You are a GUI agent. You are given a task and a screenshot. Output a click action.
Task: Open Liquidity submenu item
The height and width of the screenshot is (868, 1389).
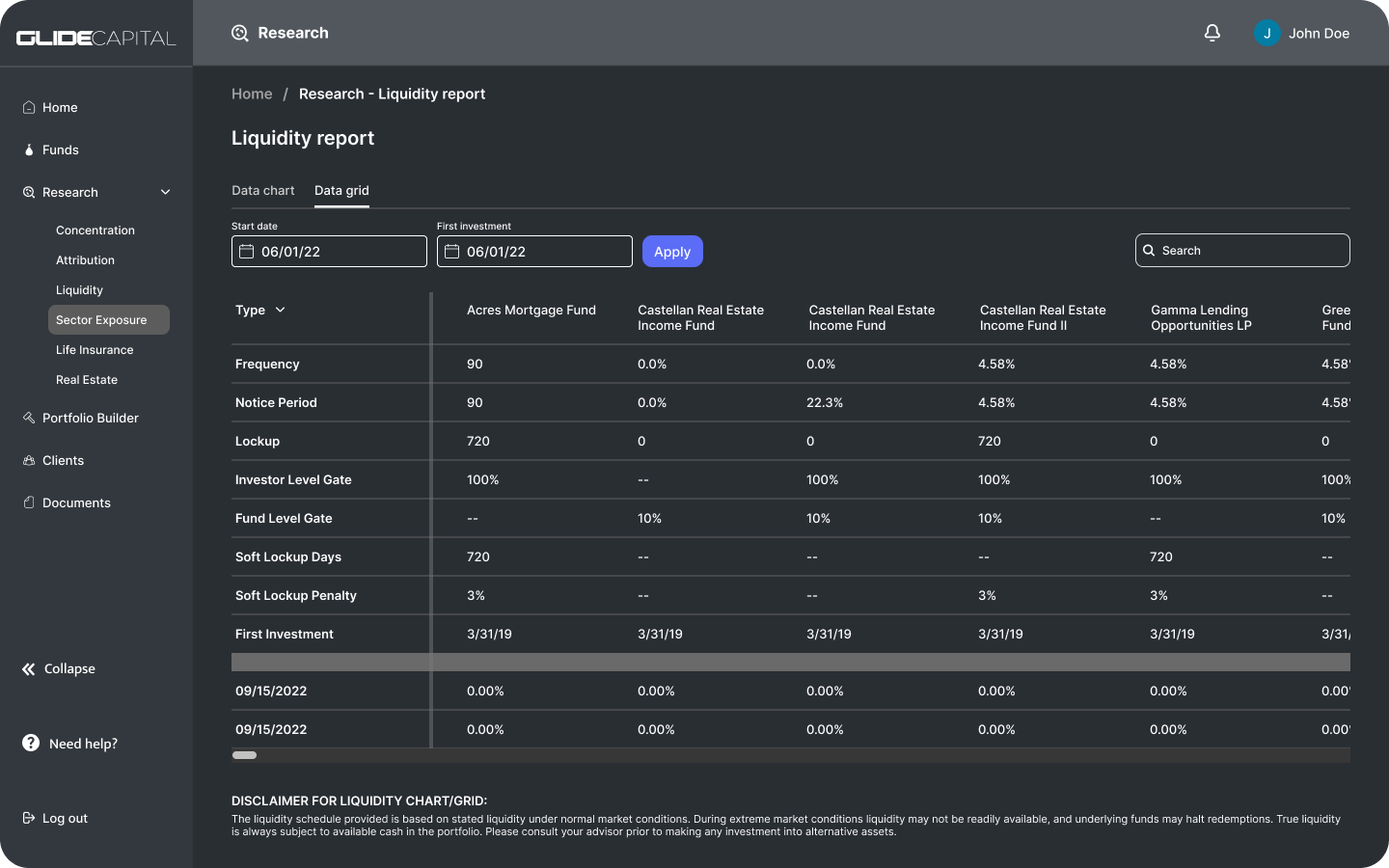click(79, 290)
